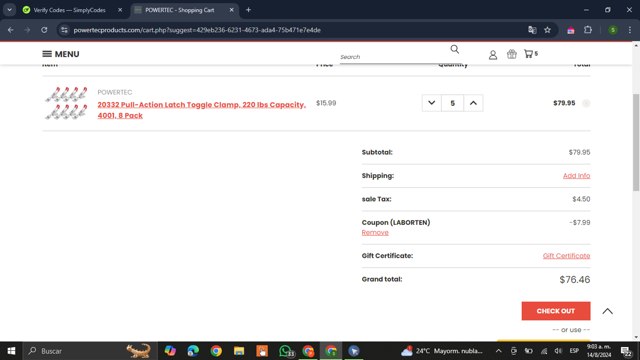Image resolution: width=640 pixels, height=360 pixels.
Task: Open the ESP language indicator
Action: click(x=574, y=351)
